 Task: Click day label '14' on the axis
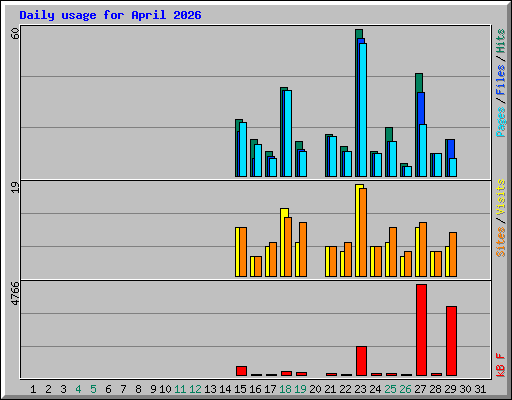(x=225, y=389)
